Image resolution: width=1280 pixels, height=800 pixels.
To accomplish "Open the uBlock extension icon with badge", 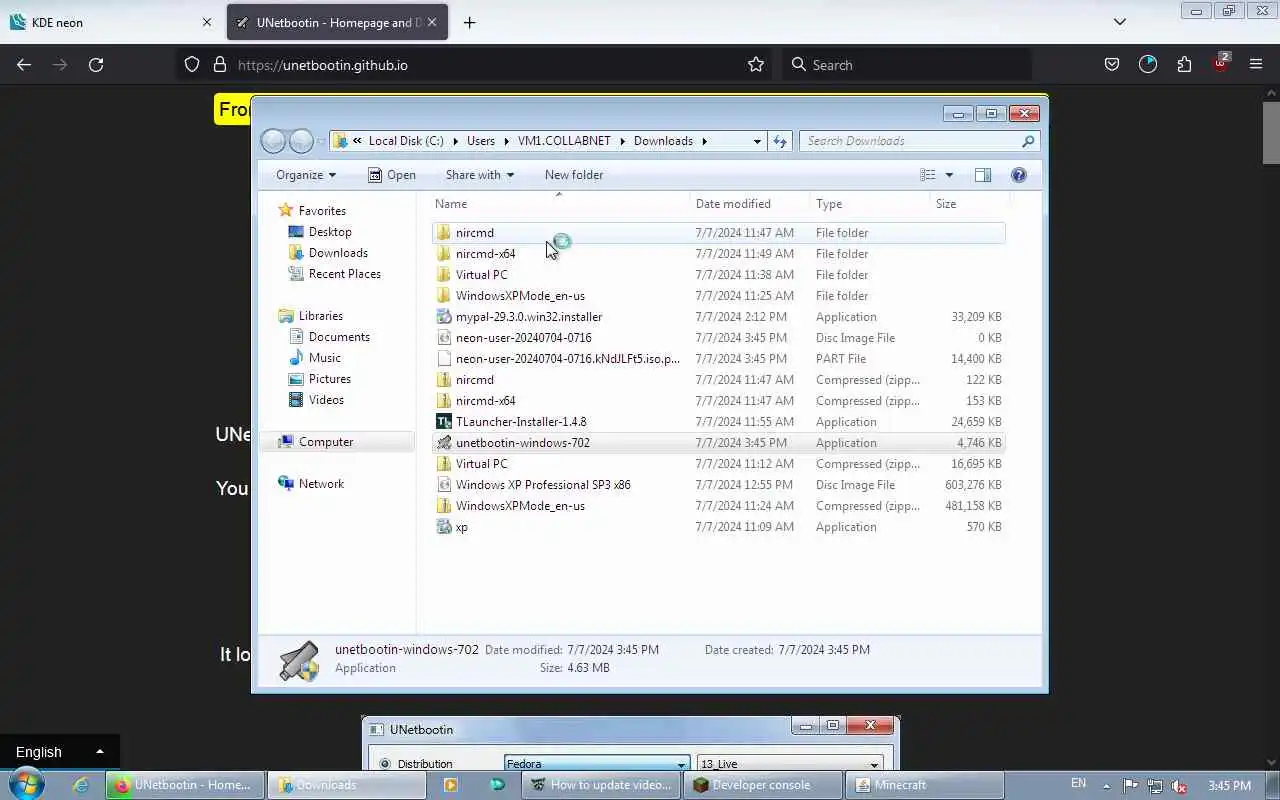I will pos(1220,65).
